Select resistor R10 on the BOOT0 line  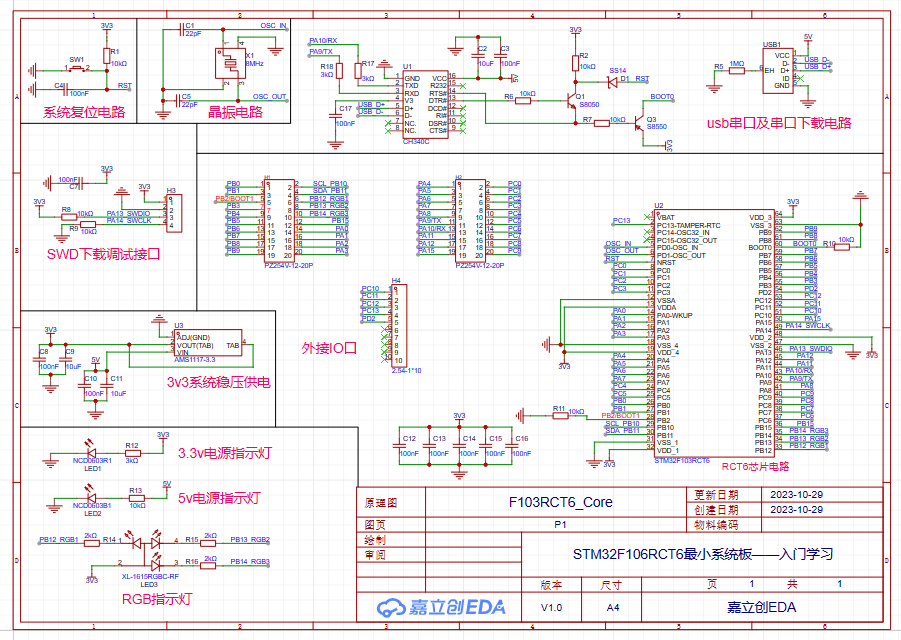click(841, 247)
